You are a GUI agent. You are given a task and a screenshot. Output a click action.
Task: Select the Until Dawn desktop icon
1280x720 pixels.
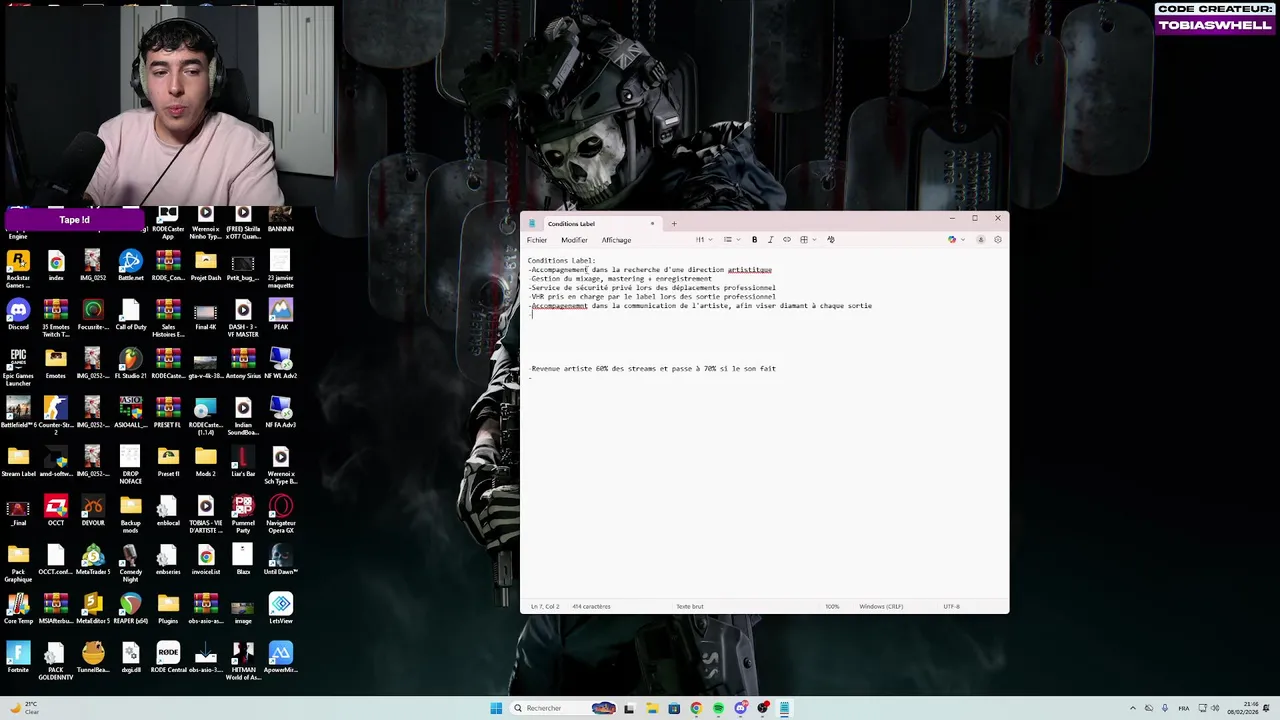pyautogui.click(x=281, y=560)
